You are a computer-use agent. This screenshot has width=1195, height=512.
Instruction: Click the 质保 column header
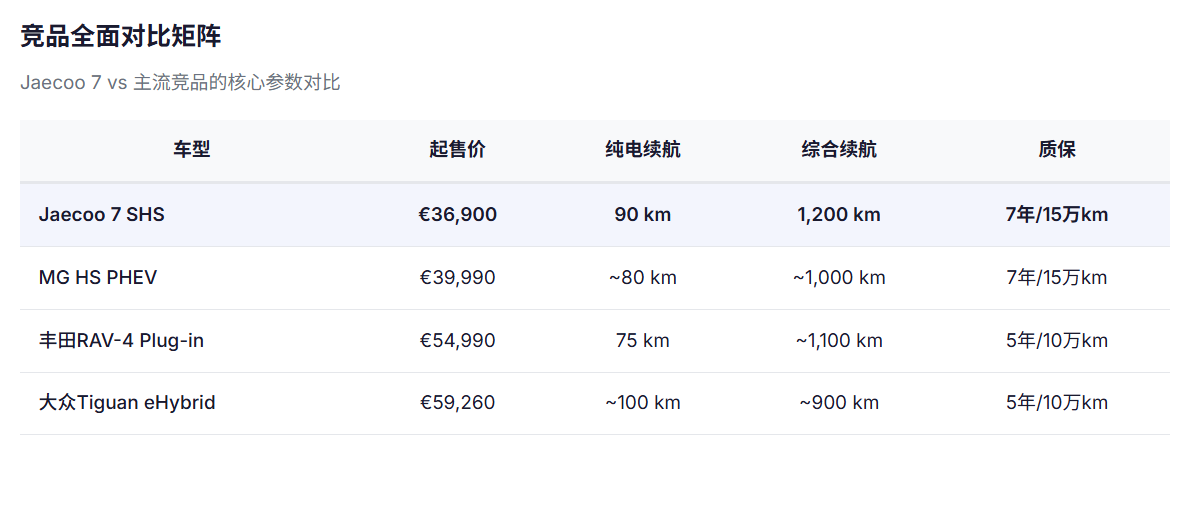1057,150
